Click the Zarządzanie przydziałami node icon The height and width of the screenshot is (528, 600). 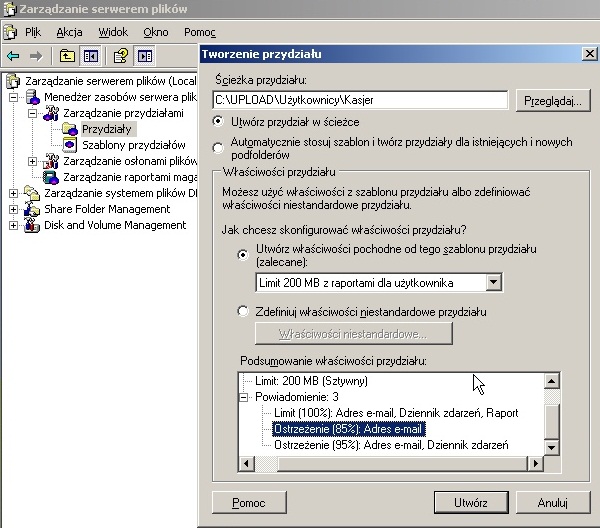point(51,113)
